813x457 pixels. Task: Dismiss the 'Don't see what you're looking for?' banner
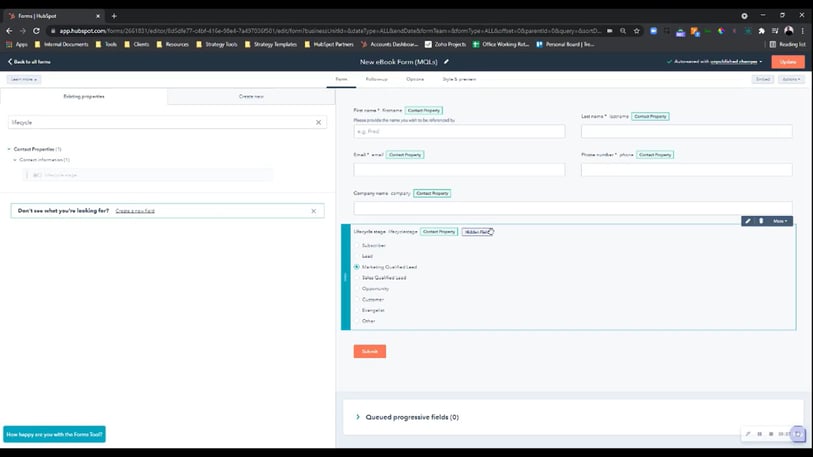[x=314, y=211]
